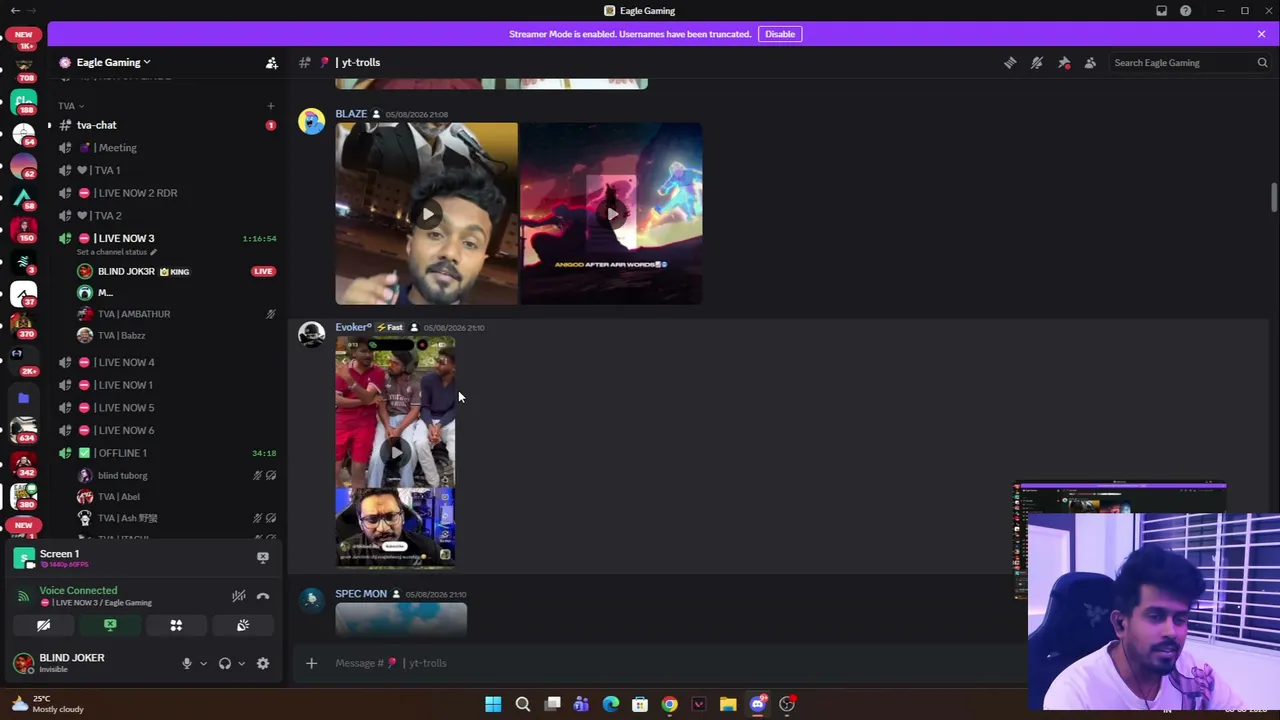
Task: Search Eagle Gaming server
Action: [x=1190, y=62]
